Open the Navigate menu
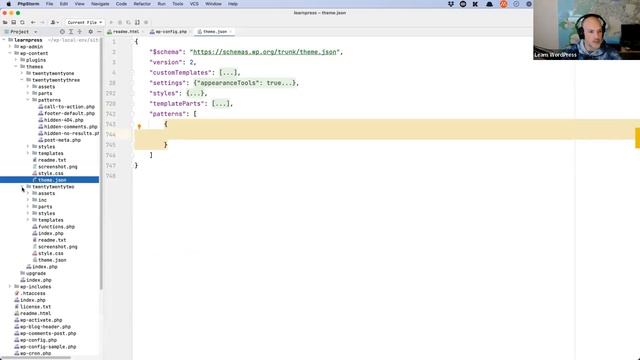Screen dimensions: 640x360 point(100,4)
